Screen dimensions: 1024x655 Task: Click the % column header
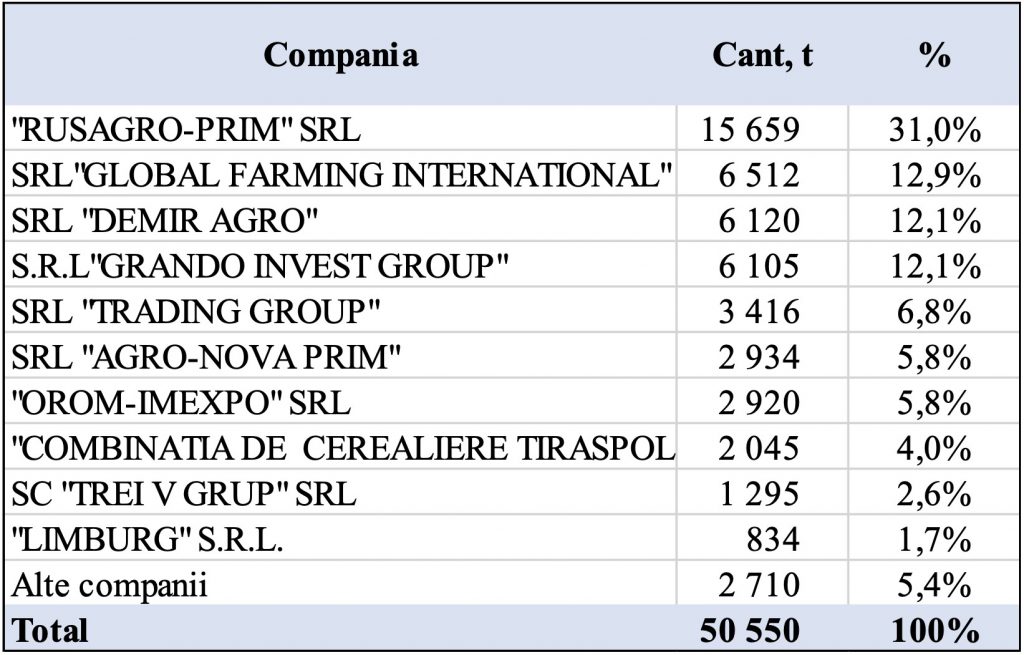pyautogui.click(x=934, y=56)
